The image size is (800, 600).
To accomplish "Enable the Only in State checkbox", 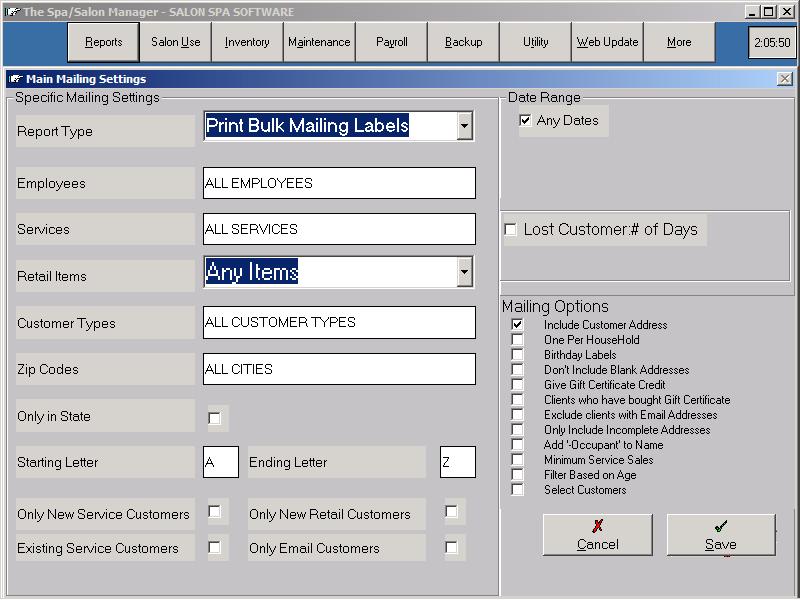I will (214, 417).
